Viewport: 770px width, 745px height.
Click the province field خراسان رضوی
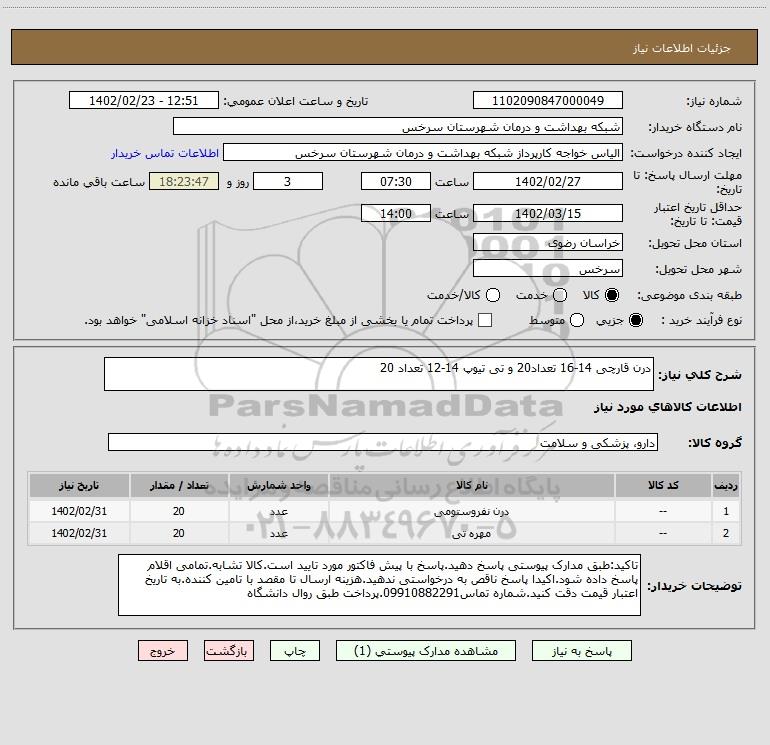pos(548,243)
